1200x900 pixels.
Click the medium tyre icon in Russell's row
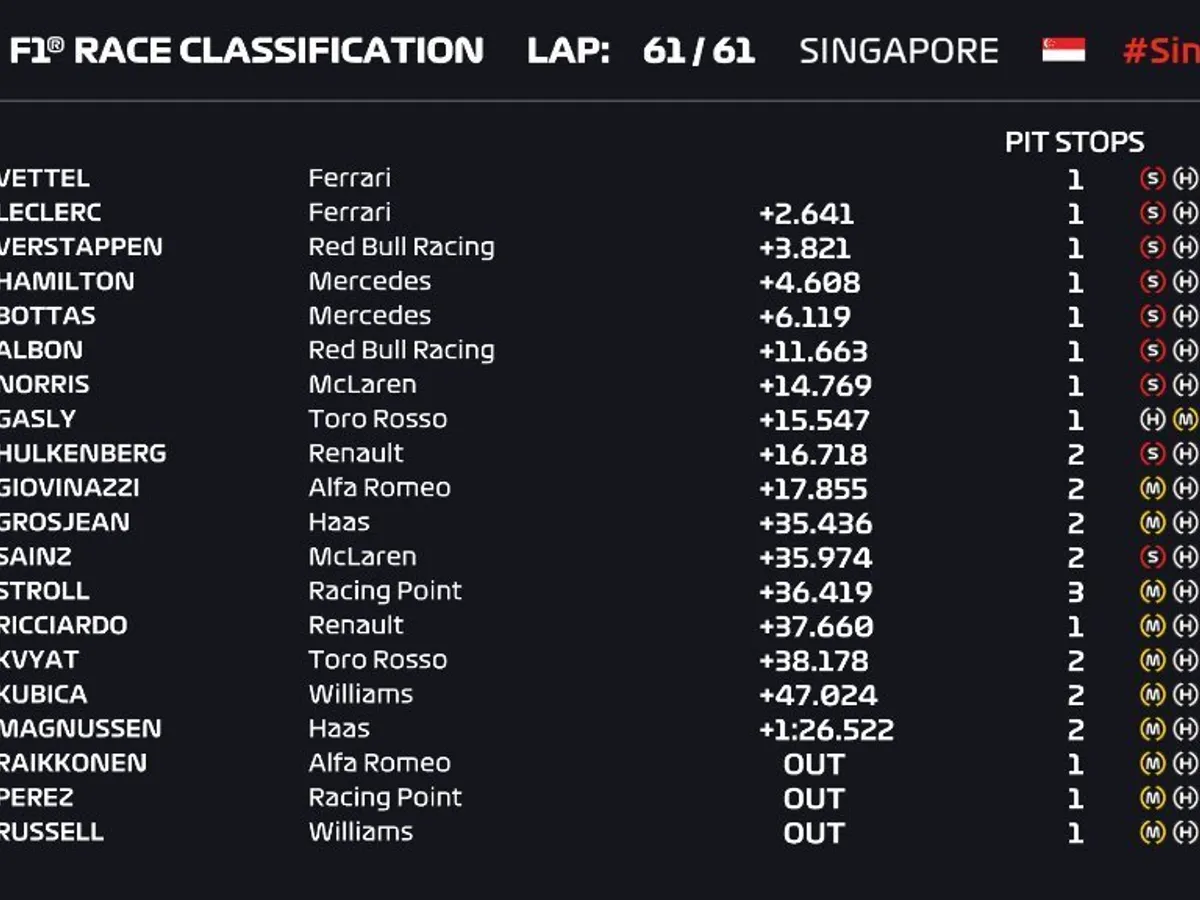coord(1153,833)
